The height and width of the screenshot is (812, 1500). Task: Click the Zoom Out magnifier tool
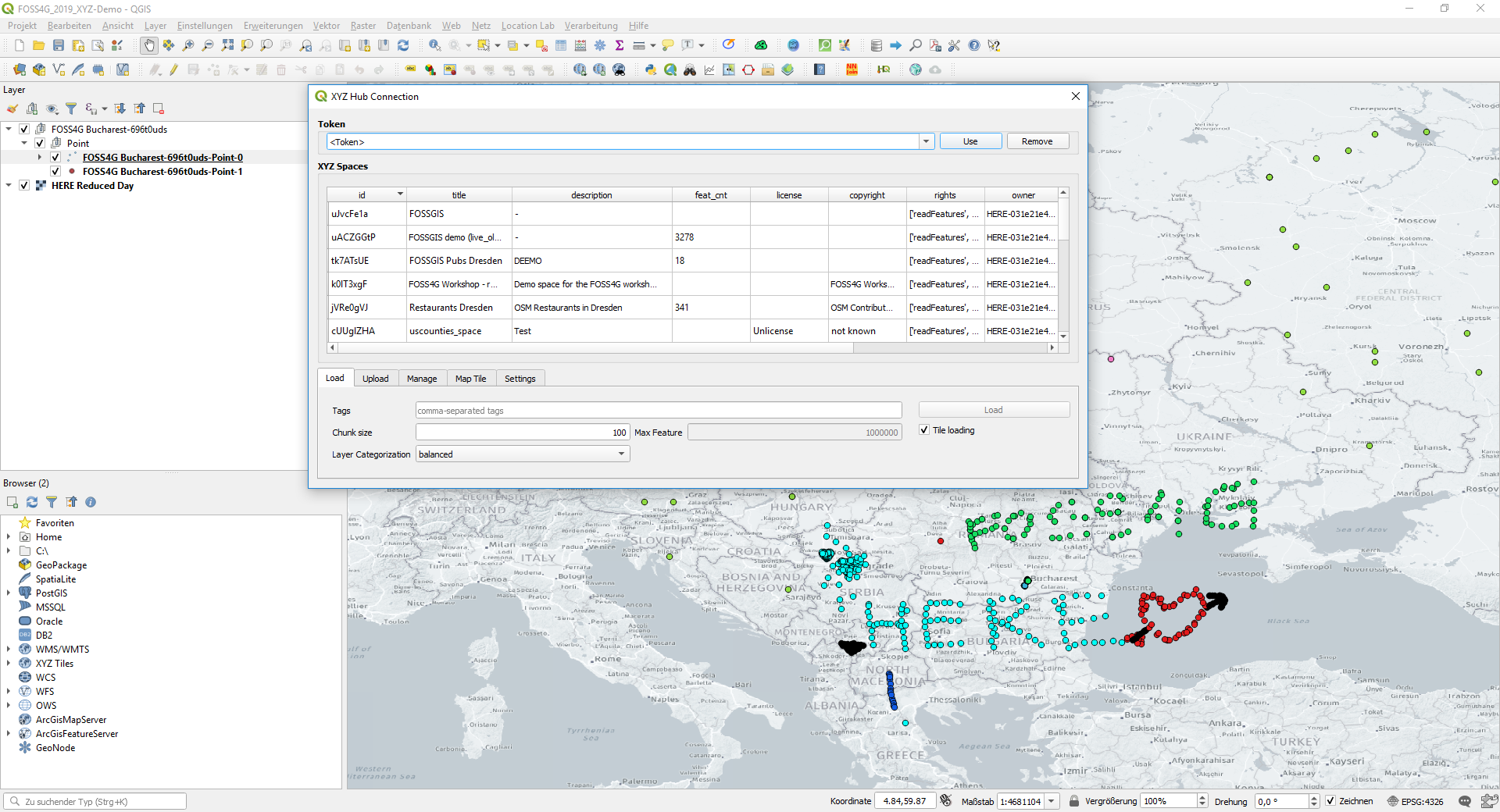click(x=208, y=45)
